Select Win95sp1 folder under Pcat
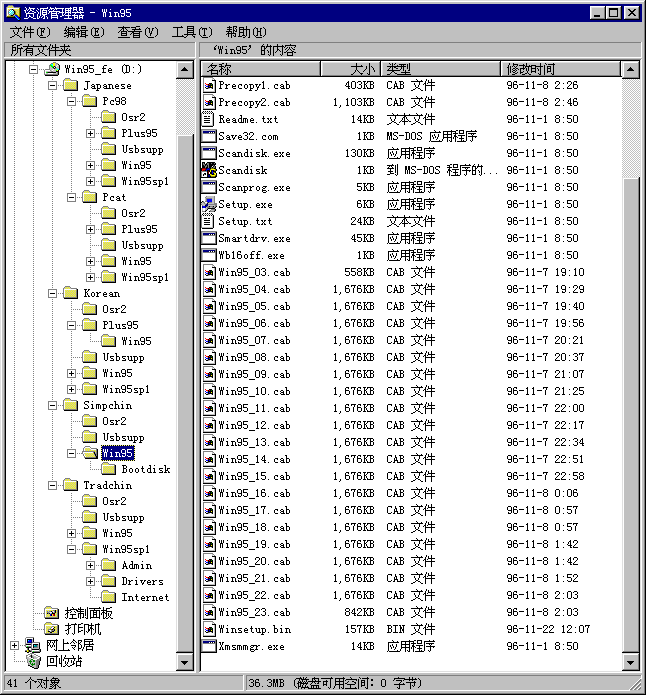646x695 pixels. [x=145, y=277]
